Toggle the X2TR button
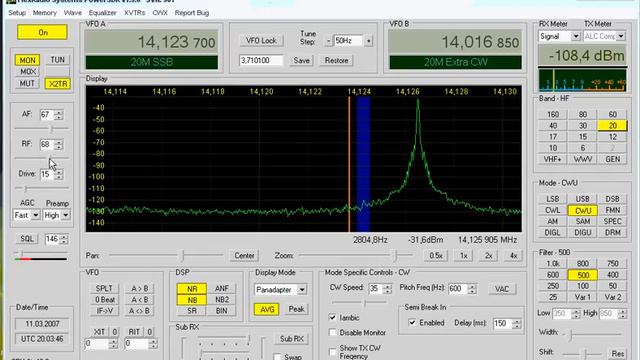640x360 pixels. 58,84
